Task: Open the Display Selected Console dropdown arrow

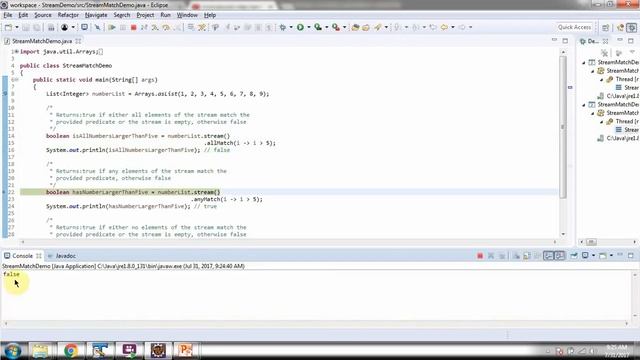Action: coord(593,256)
